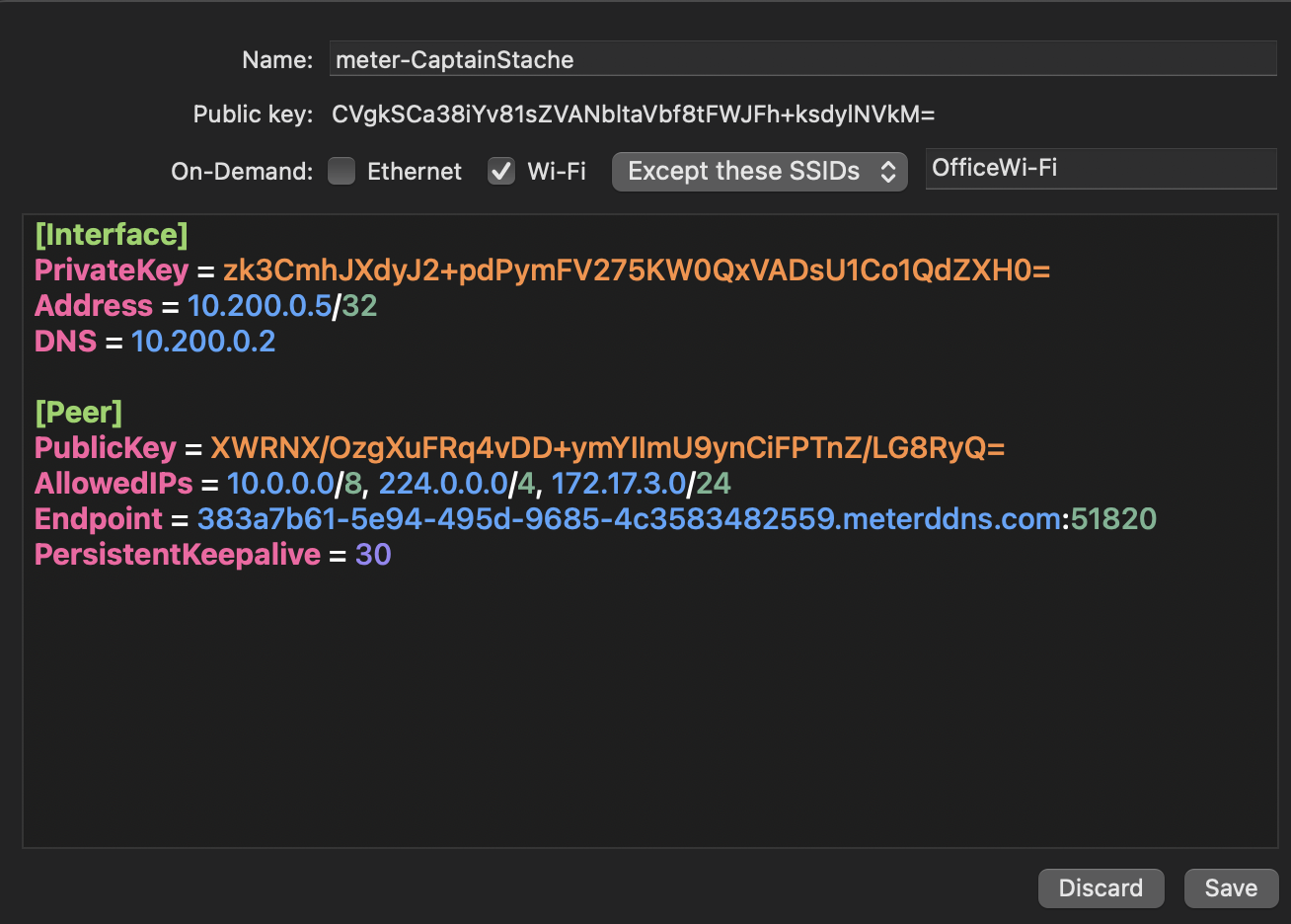Click the Discard button
The width and height of the screenshot is (1291, 924).
pos(1101,887)
